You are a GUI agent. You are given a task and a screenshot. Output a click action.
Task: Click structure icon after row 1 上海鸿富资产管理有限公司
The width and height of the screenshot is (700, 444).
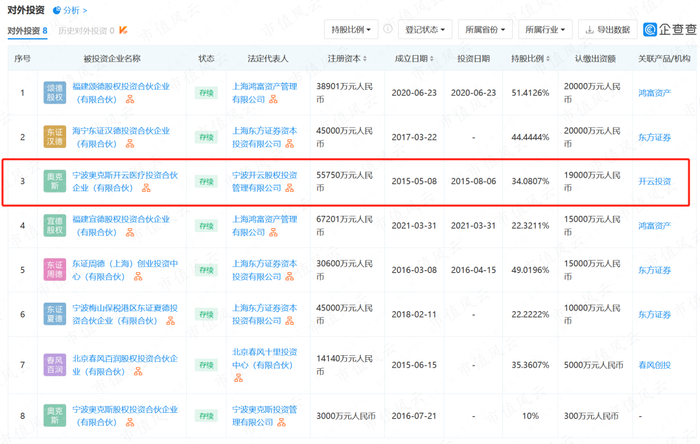(x=273, y=100)
